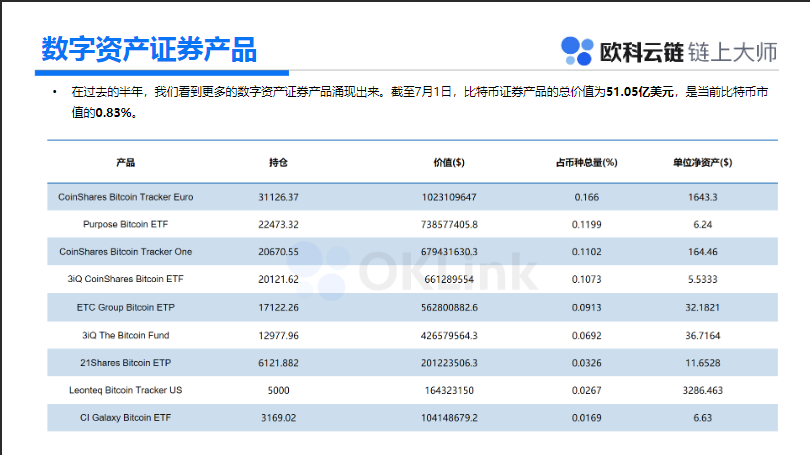Click the value cell 679431630.3
Screen dimensions: 810x455
[449, 252]
